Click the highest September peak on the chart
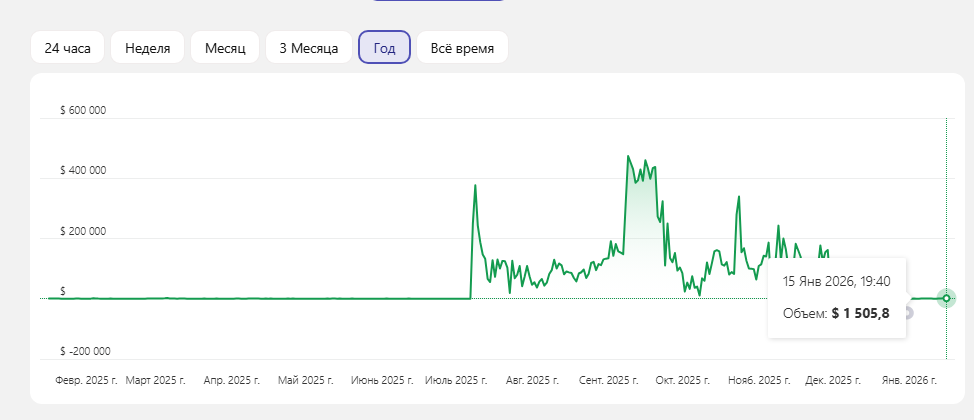Viewport: 974px width, 420px height. coord(628,157)
